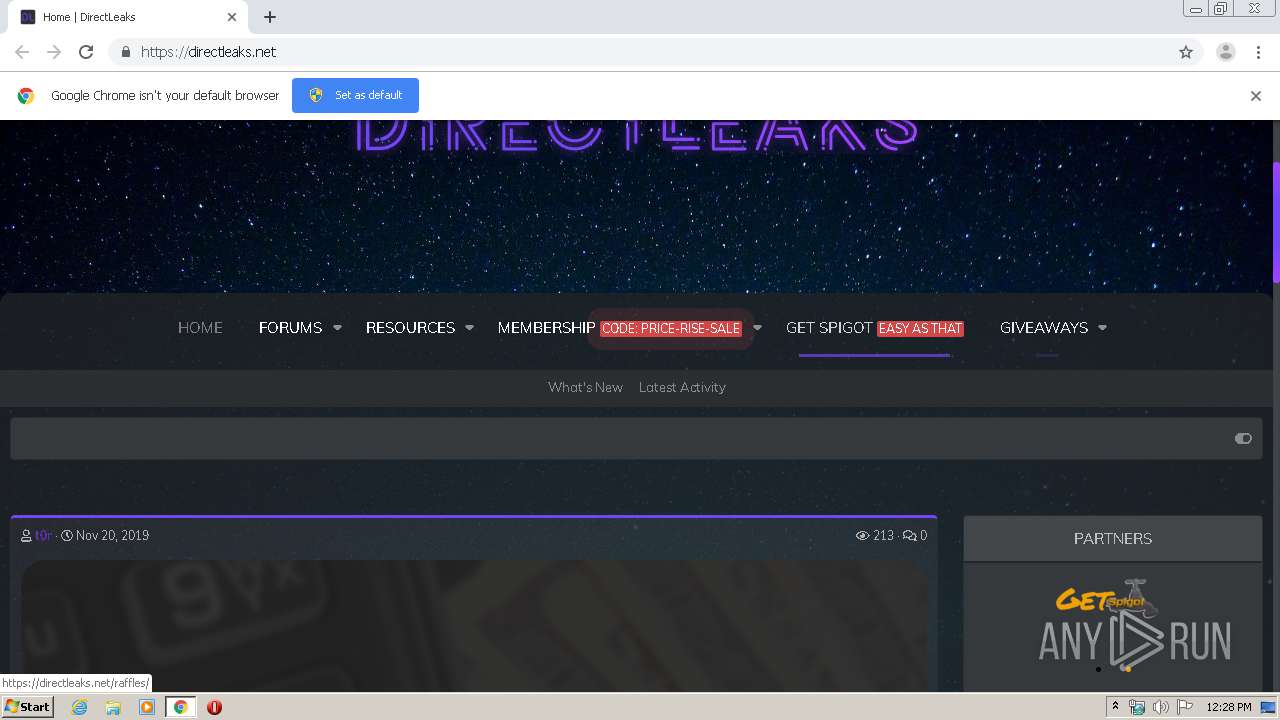Viewport: 1280px width, 720px height.
Task: Expand the MEMBERSHIP dropdown arrow
Action: click(x=757, y=328)
